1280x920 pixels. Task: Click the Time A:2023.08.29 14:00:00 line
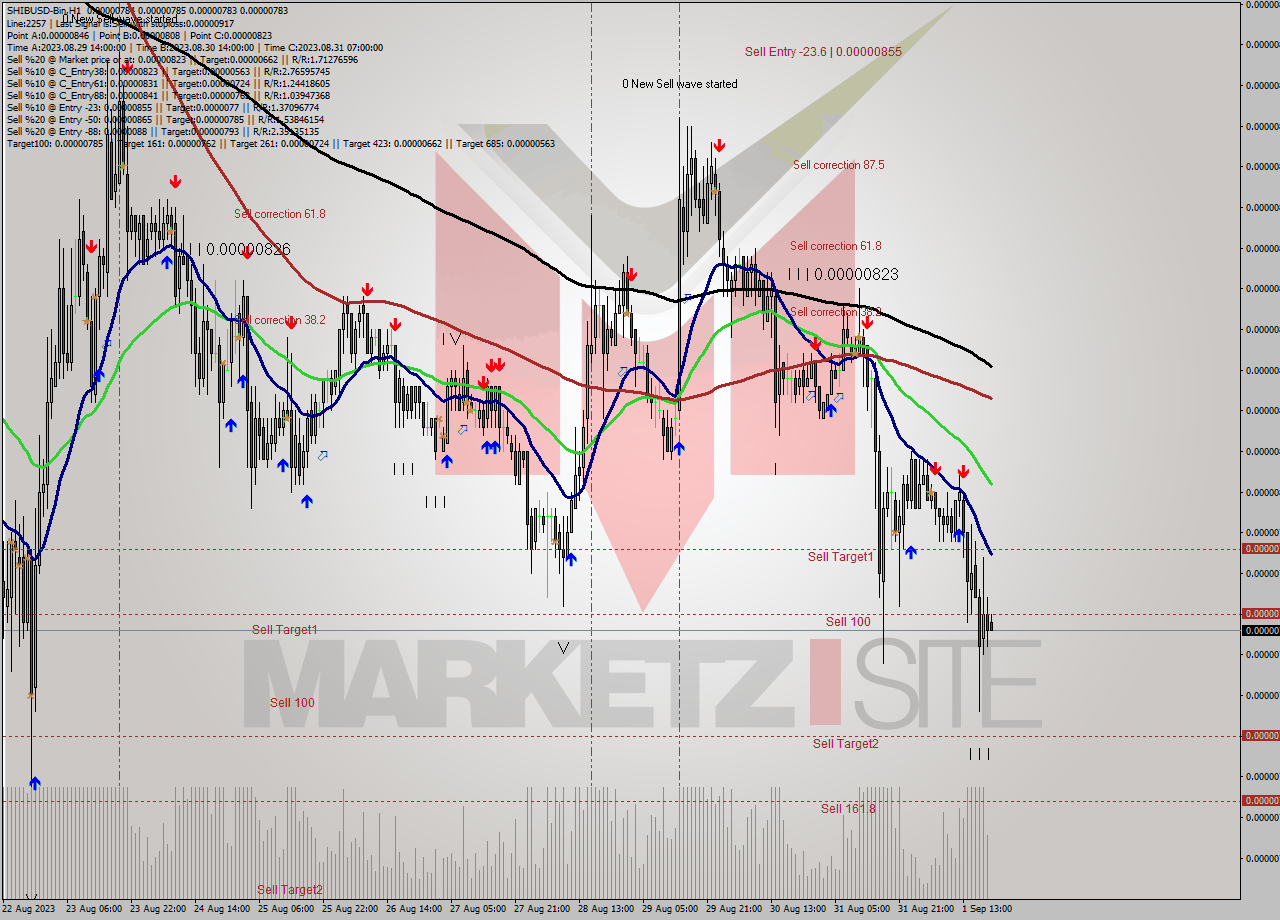point(194,47)
